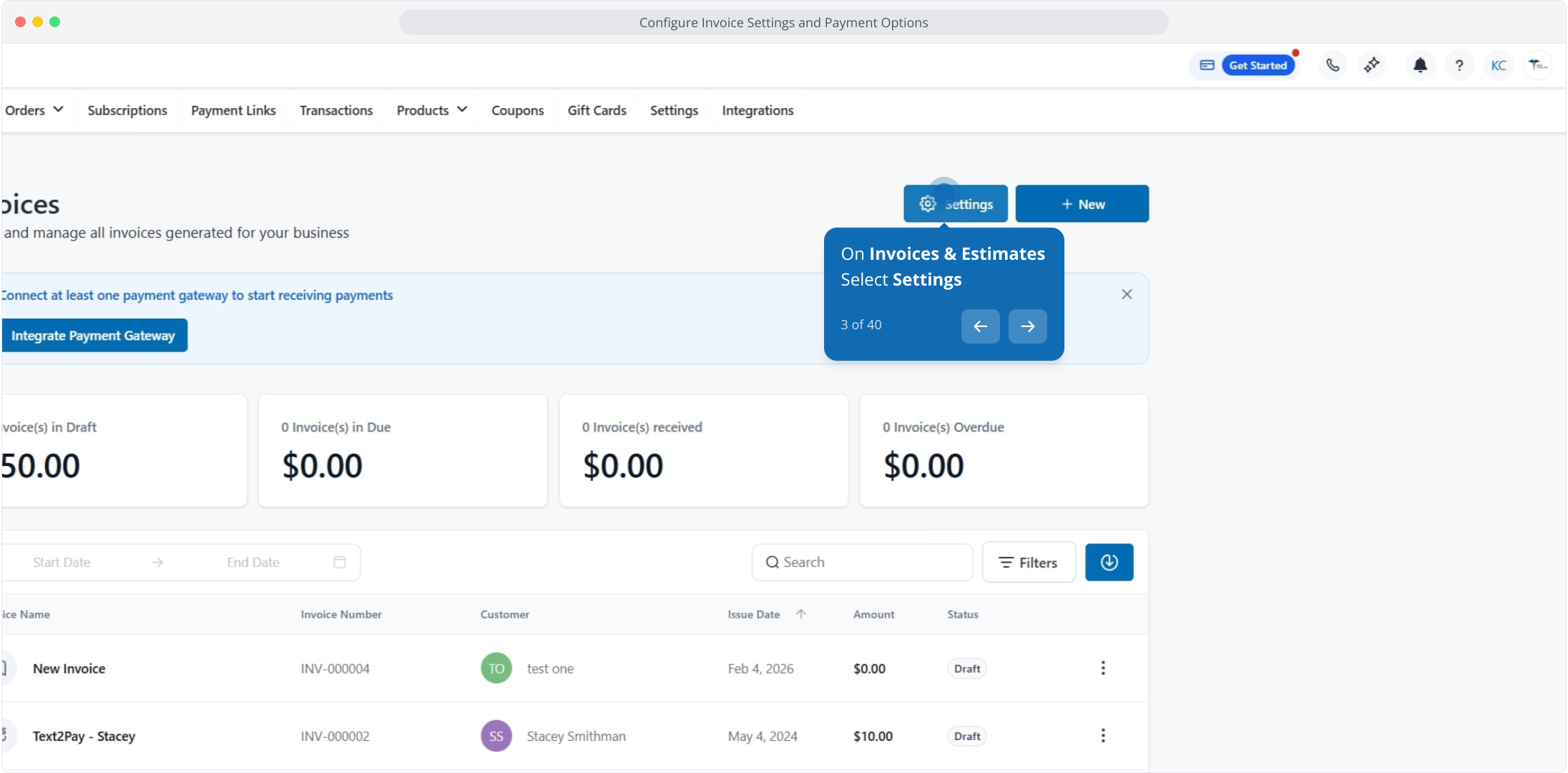Screen dimensions: 1568x773
Task: Open the AI sparkle assistant icon
Action: click(x=1371, y=65)
